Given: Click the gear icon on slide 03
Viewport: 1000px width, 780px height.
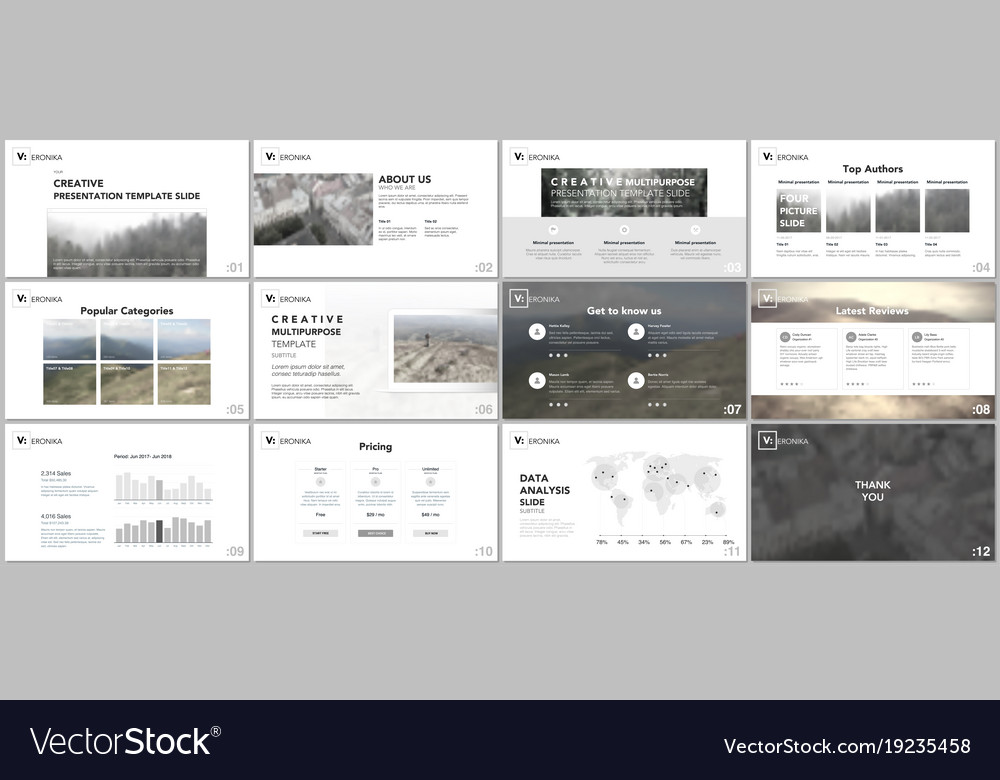Looking at the screenshot, I should click(624, 230).
